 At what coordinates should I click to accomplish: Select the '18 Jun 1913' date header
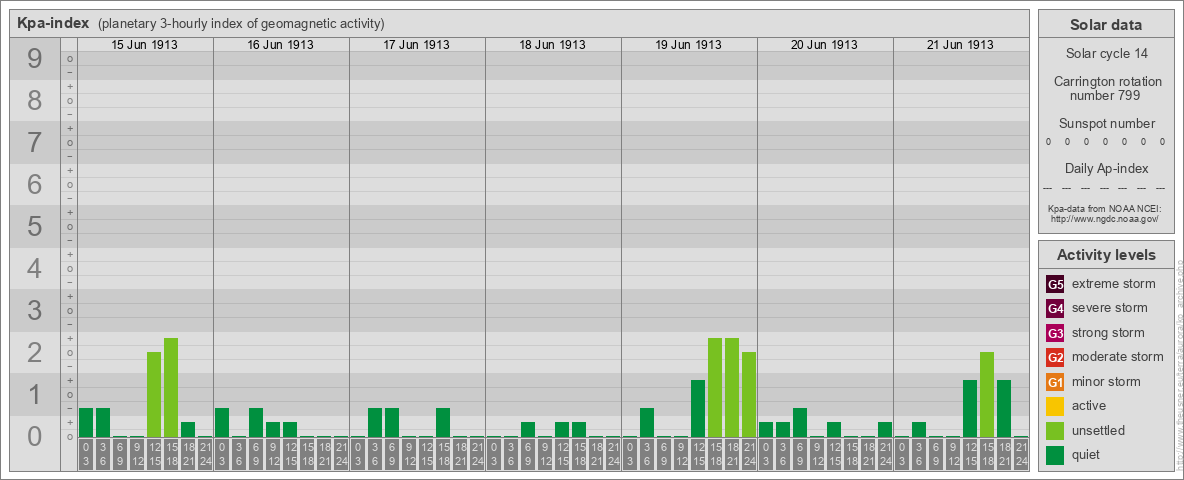click(x=553, y=45)
